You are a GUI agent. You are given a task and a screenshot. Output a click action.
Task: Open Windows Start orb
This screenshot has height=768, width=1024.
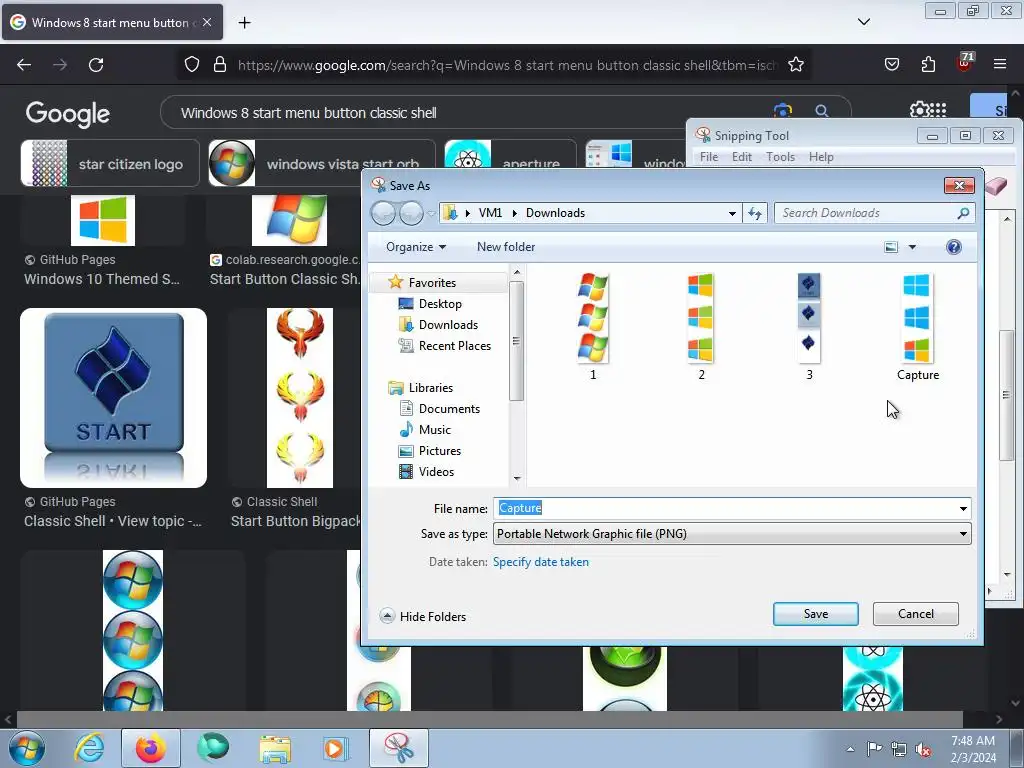coord(26,749)
